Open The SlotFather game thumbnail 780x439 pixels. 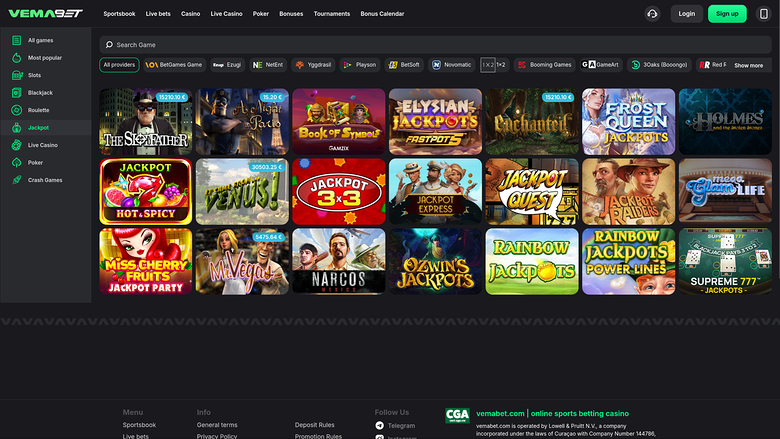pyautogui.click(x=146, y=122)
